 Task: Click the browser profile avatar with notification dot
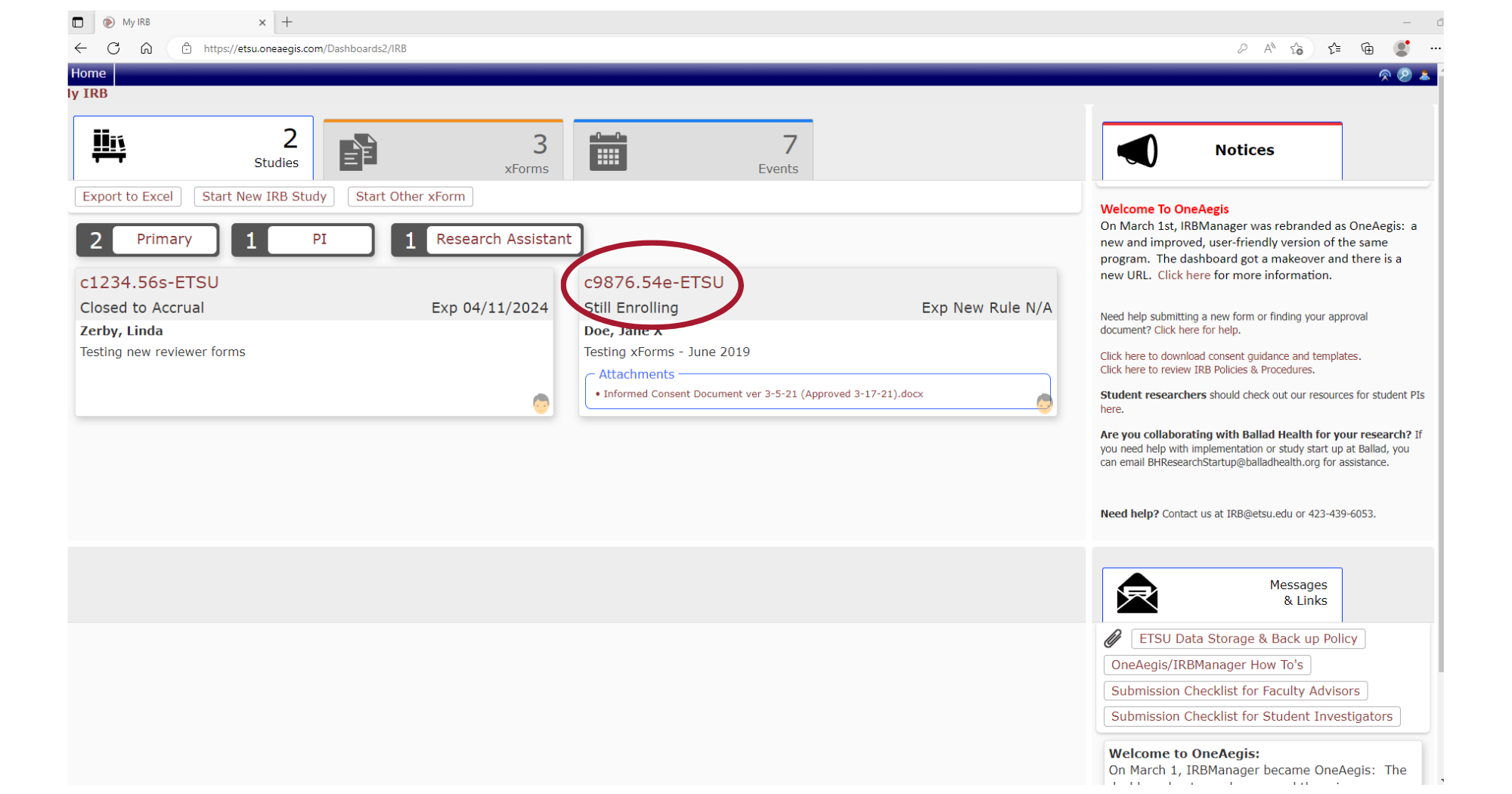point(1402,48)
